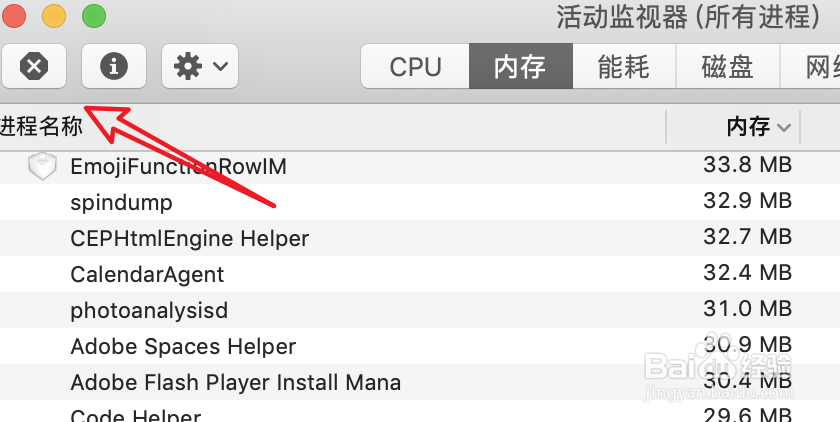This screenshot has width=840, height=422.
Task: Open the 磁盘 tab
Action: (x=726, y=67)
